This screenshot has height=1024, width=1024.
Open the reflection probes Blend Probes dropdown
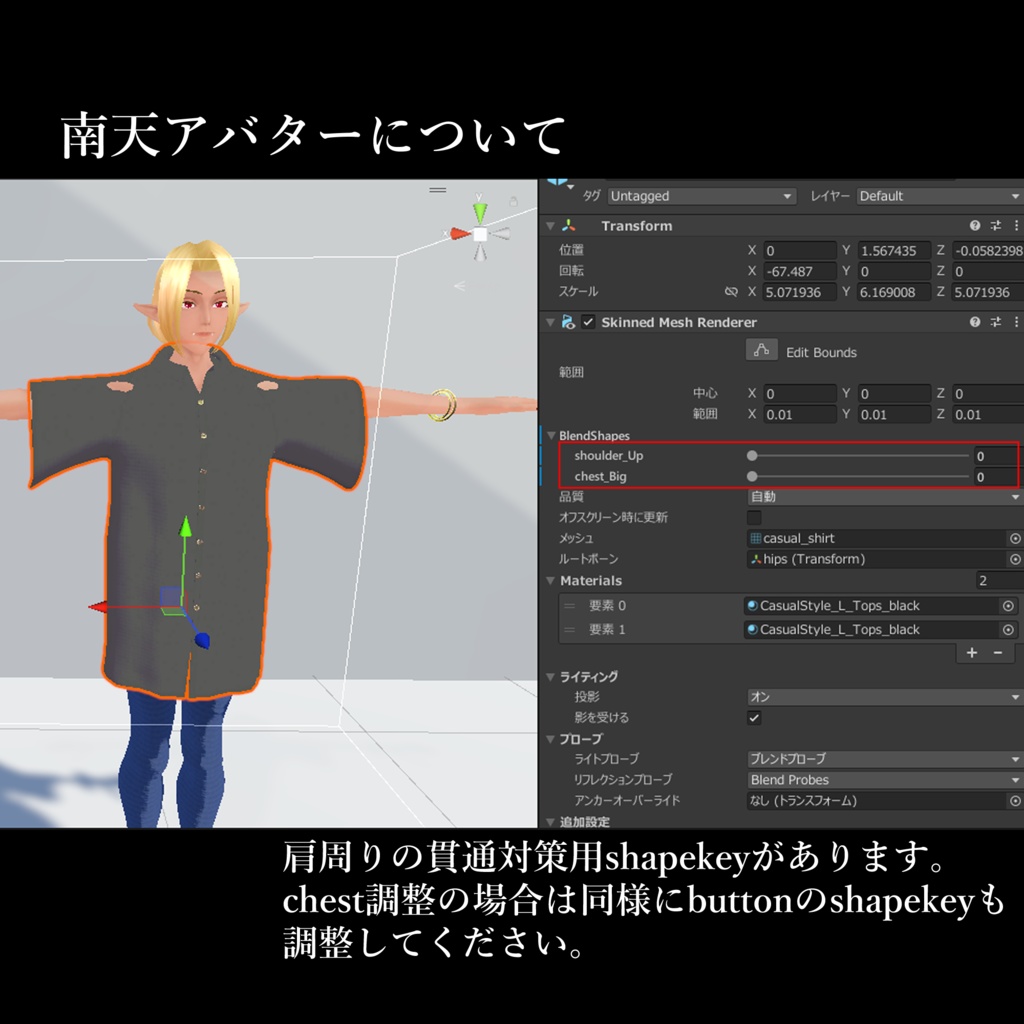point(885,780)
